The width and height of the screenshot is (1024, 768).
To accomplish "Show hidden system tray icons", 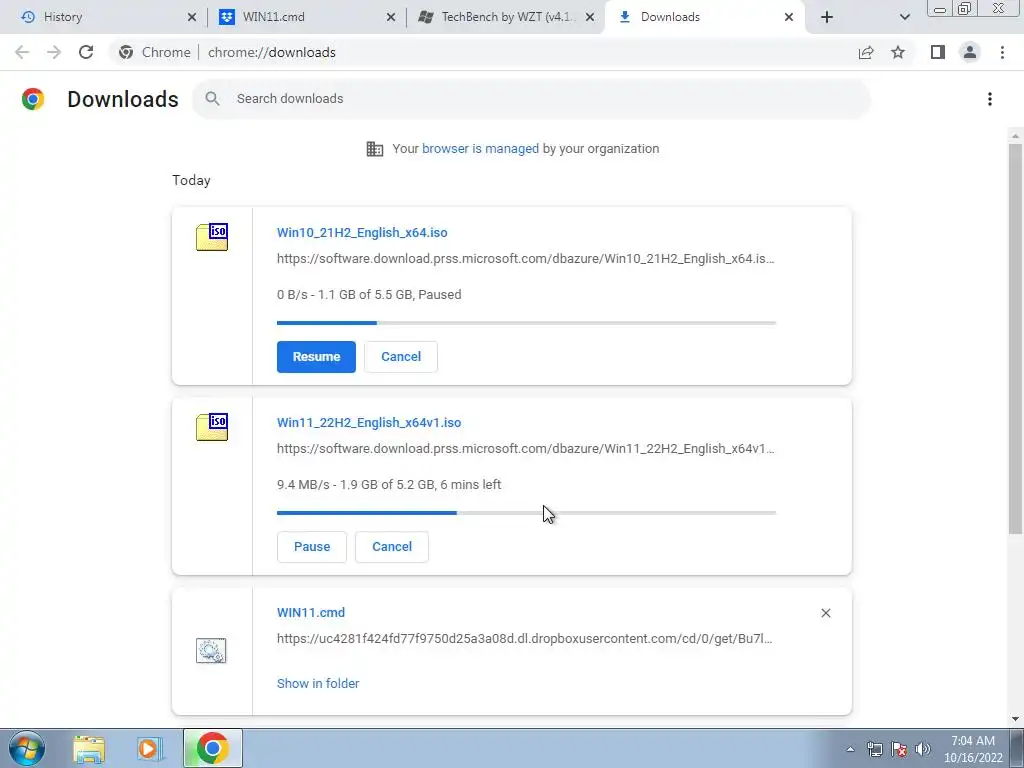I will click(x=850, y=749).
